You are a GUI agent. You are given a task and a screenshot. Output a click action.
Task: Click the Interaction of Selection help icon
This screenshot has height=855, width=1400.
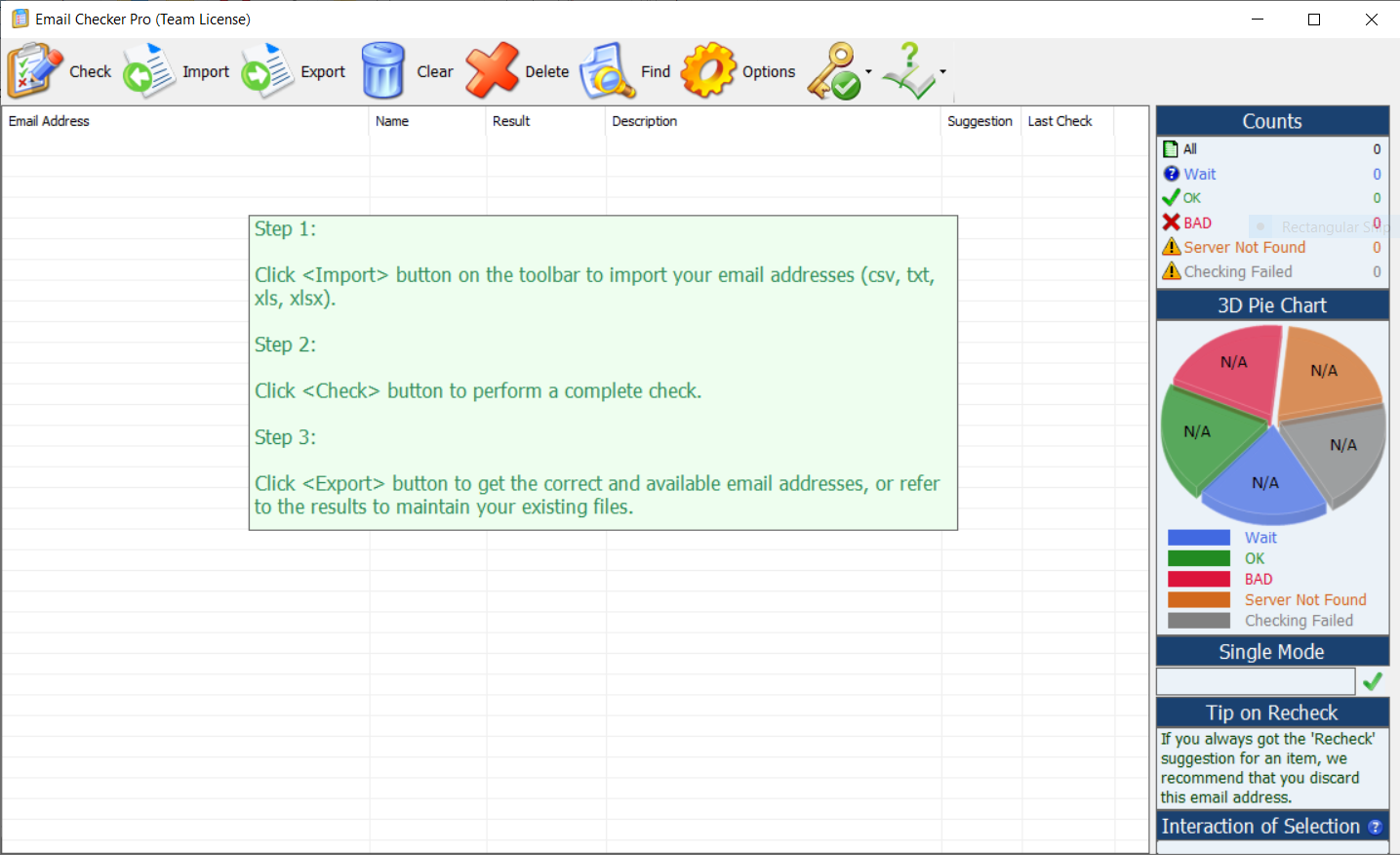pyautogui.click(x=1375, y=827)
